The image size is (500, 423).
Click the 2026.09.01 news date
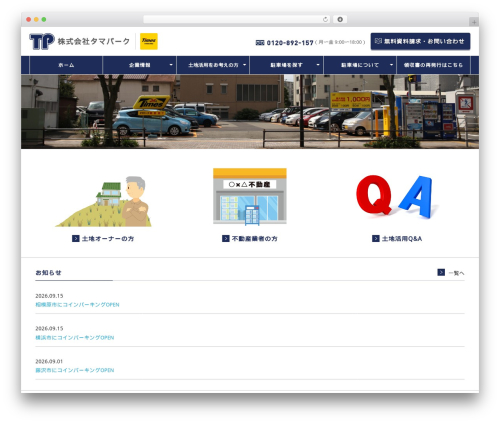(x=49, y=361)
